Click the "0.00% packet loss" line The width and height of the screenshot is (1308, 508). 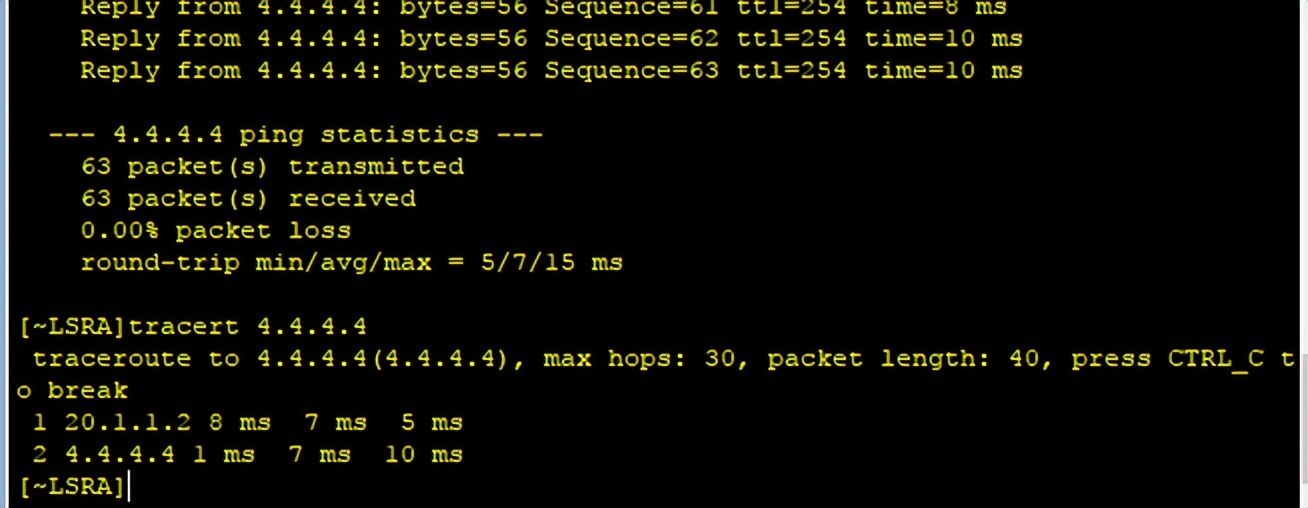click(x=215, y=231)
